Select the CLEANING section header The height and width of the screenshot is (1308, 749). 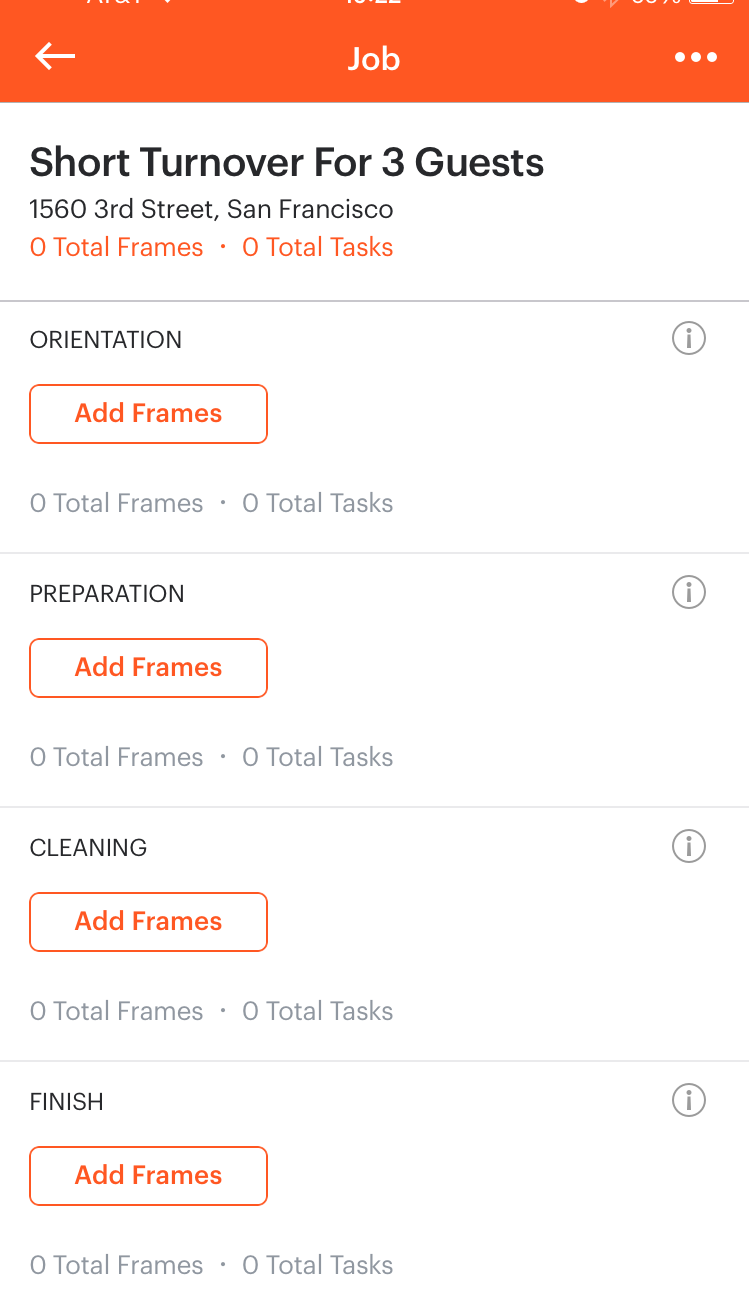(x=88, y=847)
